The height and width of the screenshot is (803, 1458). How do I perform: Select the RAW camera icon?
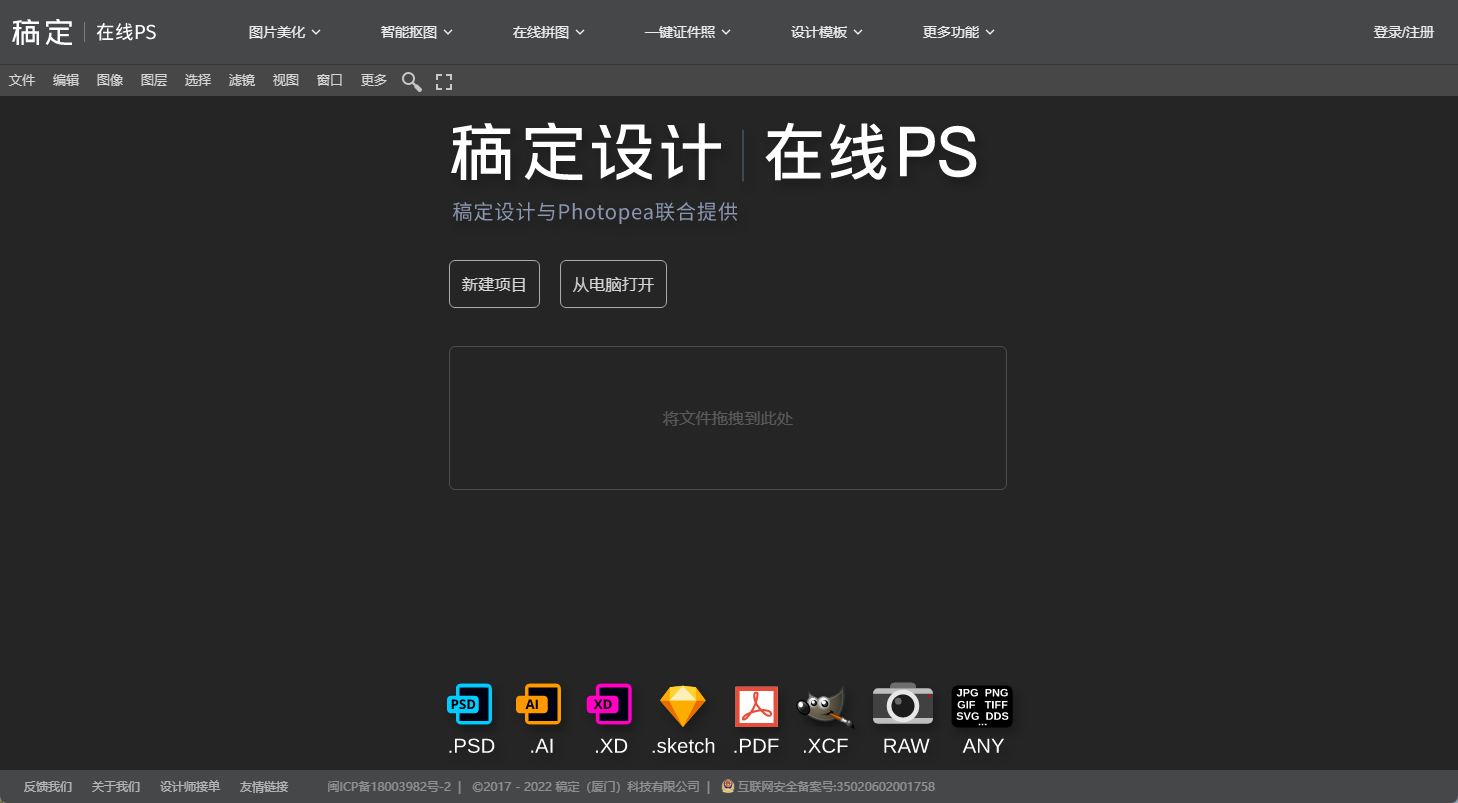coord(903,705)
